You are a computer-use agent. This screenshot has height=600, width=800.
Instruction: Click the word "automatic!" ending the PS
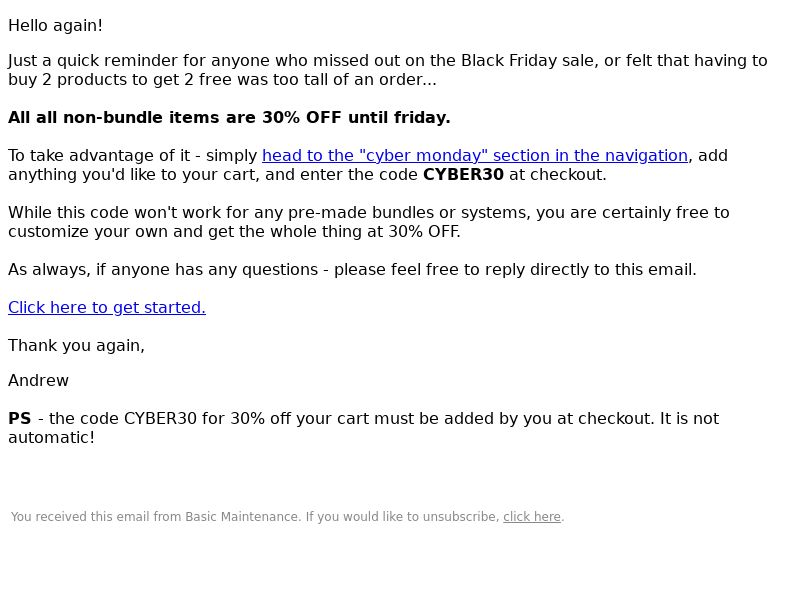tap(52, 437)
